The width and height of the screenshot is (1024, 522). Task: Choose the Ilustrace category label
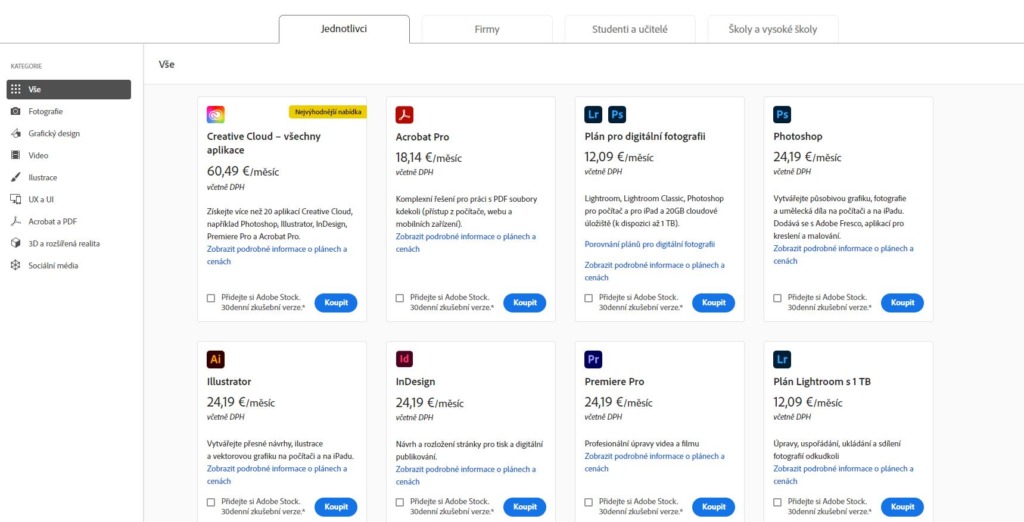pyautogui.click(x=42, y=178)
